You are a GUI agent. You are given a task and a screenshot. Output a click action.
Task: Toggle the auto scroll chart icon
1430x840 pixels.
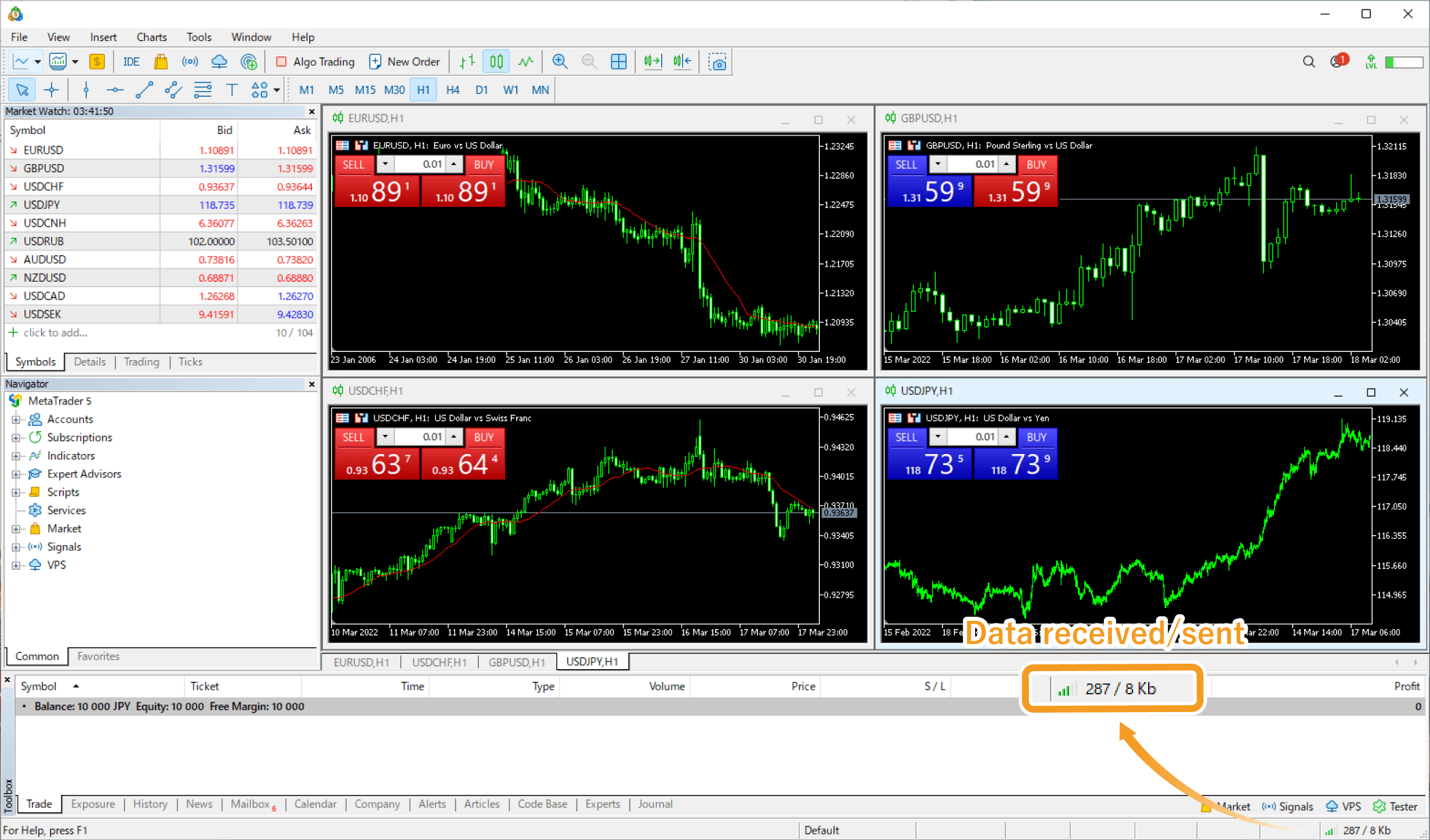click(x=652, y=62)
